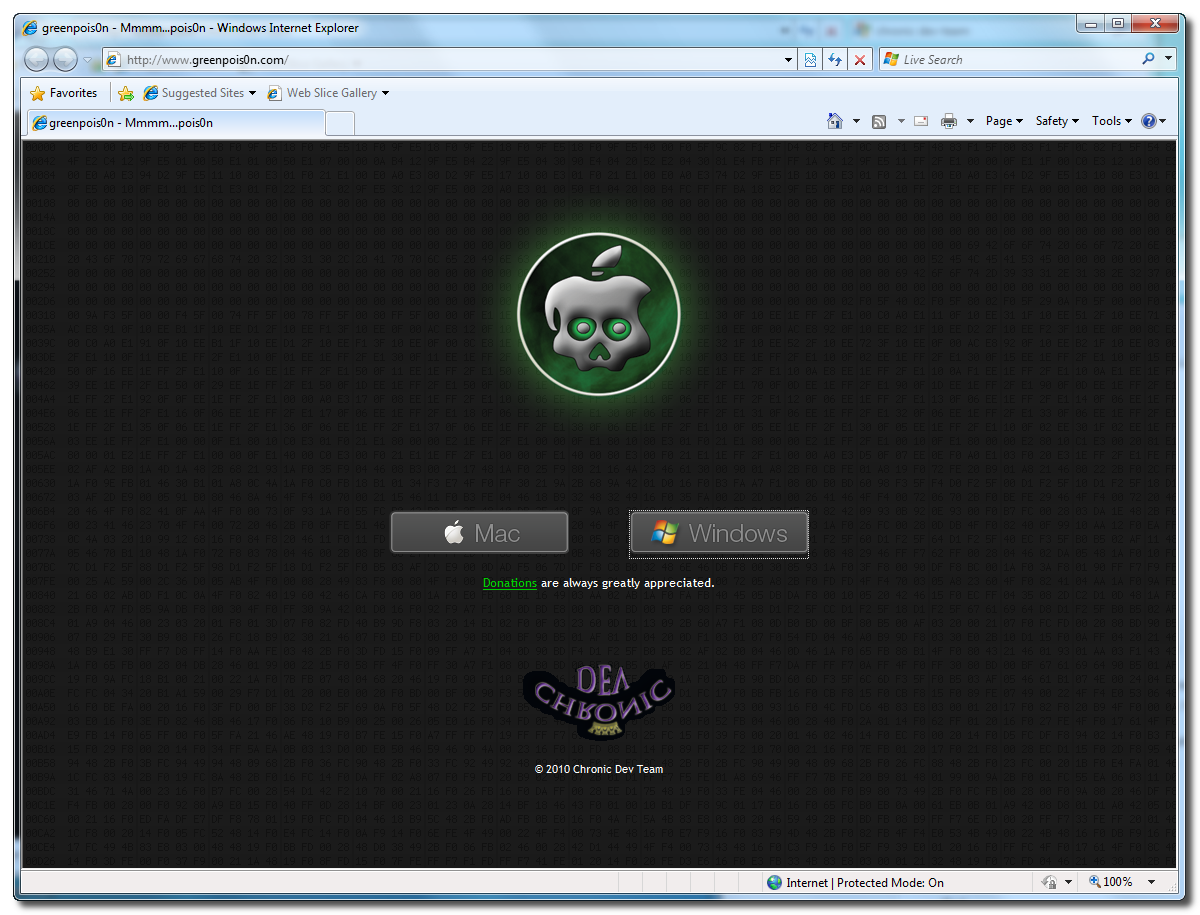Open the Donations link
Viewport: 1200px width, 915px height.
[510, 583]
